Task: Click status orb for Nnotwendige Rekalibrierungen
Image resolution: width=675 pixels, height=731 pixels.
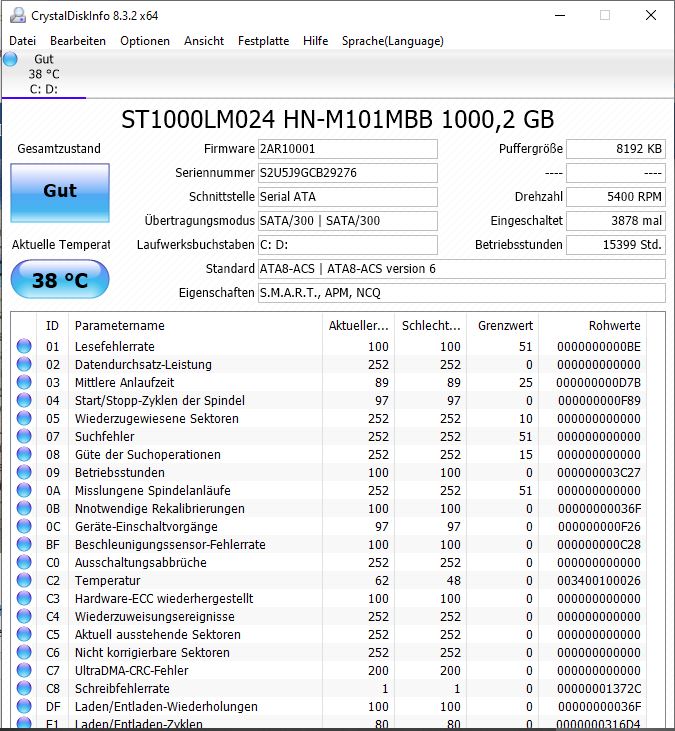Action: [x=24, y=508]
